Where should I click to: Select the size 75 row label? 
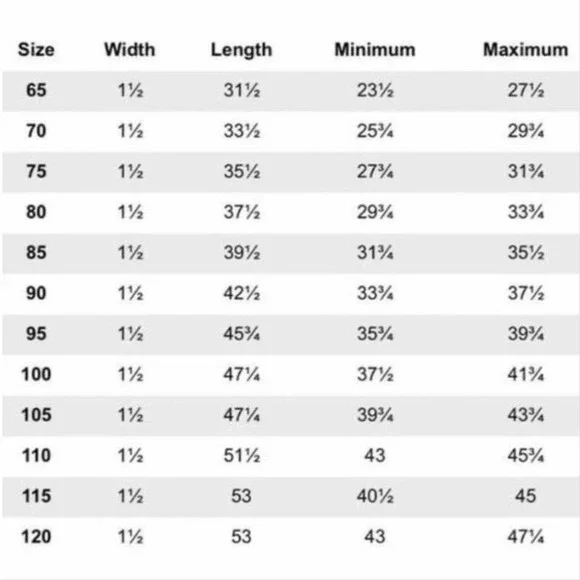[36, 171]
